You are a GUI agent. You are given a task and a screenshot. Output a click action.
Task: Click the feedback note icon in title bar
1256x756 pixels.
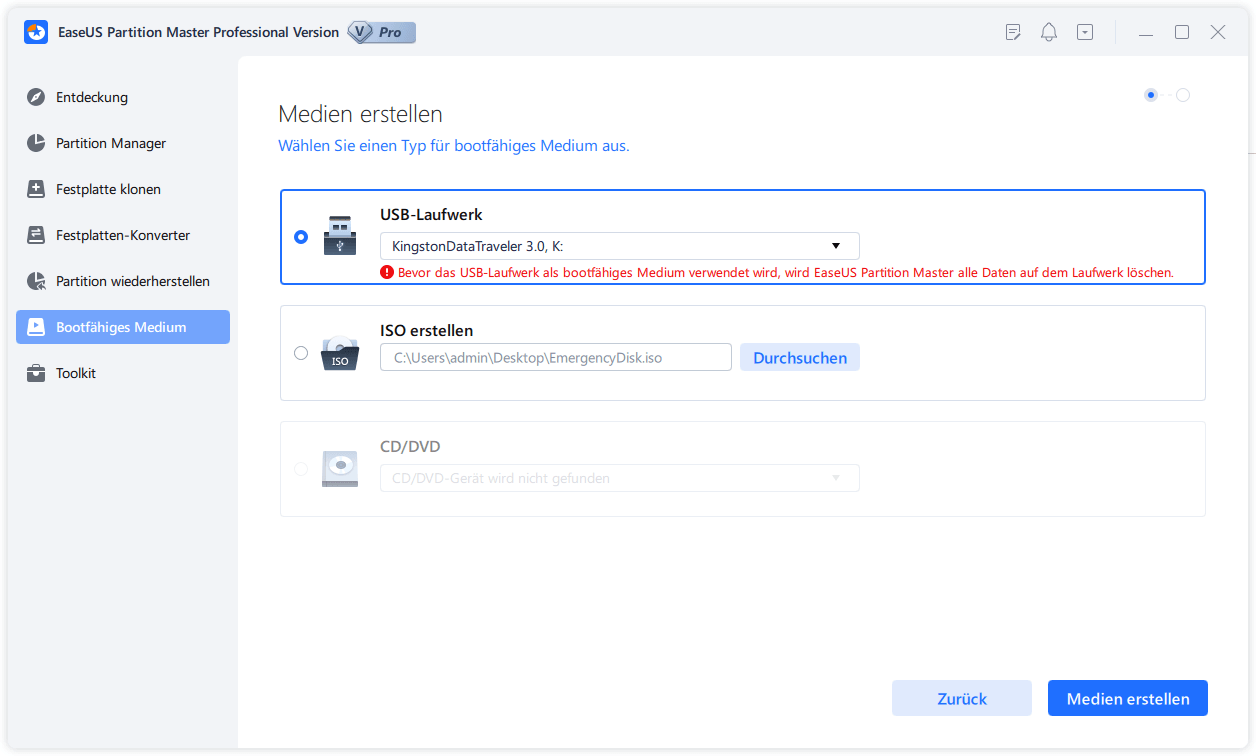(1013, 32)
